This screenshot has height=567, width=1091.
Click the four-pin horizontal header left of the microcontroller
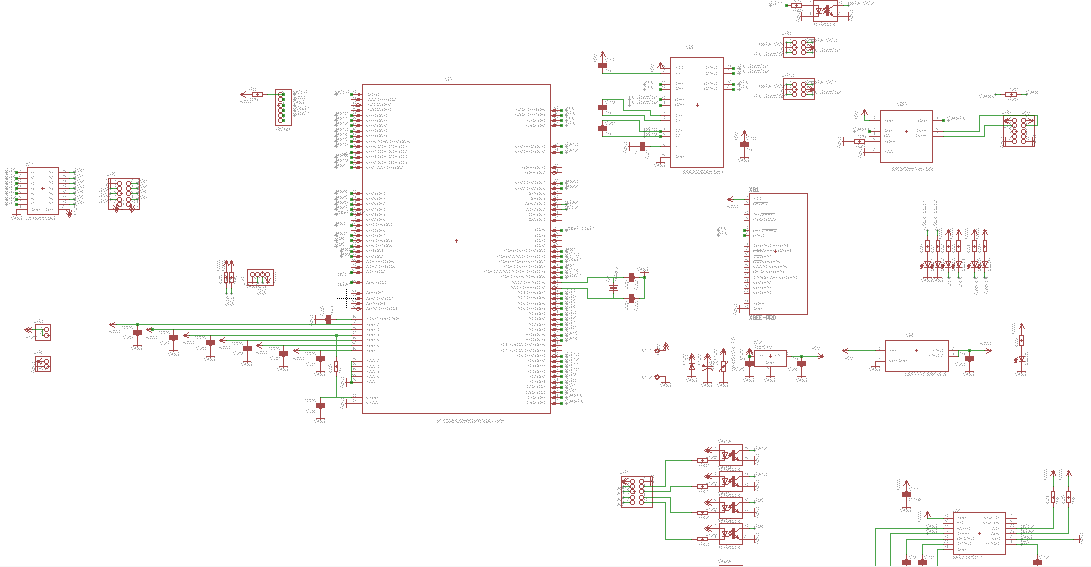pos(260,277)
